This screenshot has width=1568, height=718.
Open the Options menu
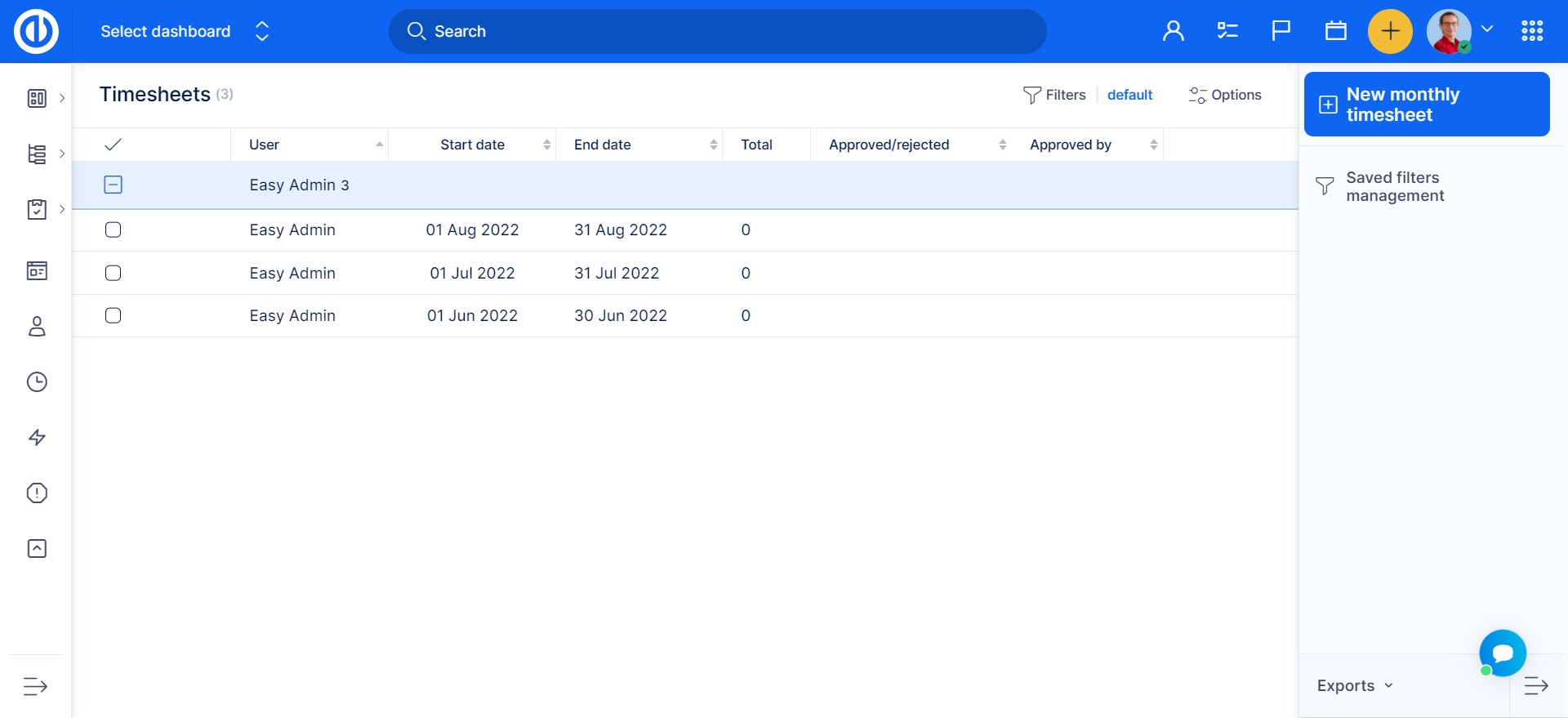point(1225,95)
